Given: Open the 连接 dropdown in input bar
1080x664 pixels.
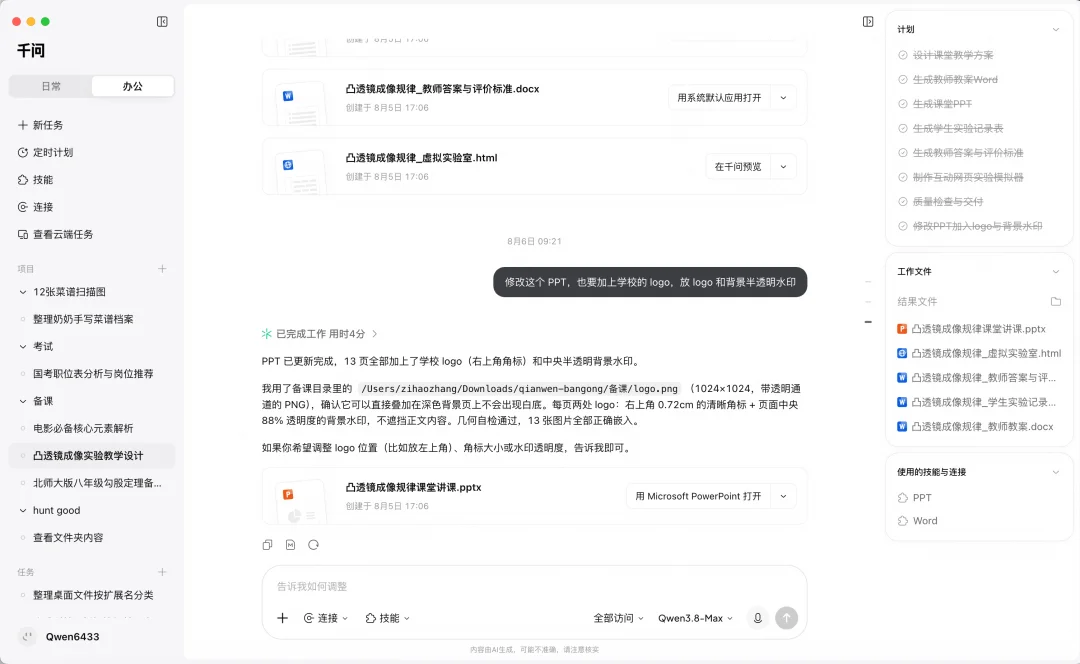Looking at the screenshot, I should tap(326, 618).
